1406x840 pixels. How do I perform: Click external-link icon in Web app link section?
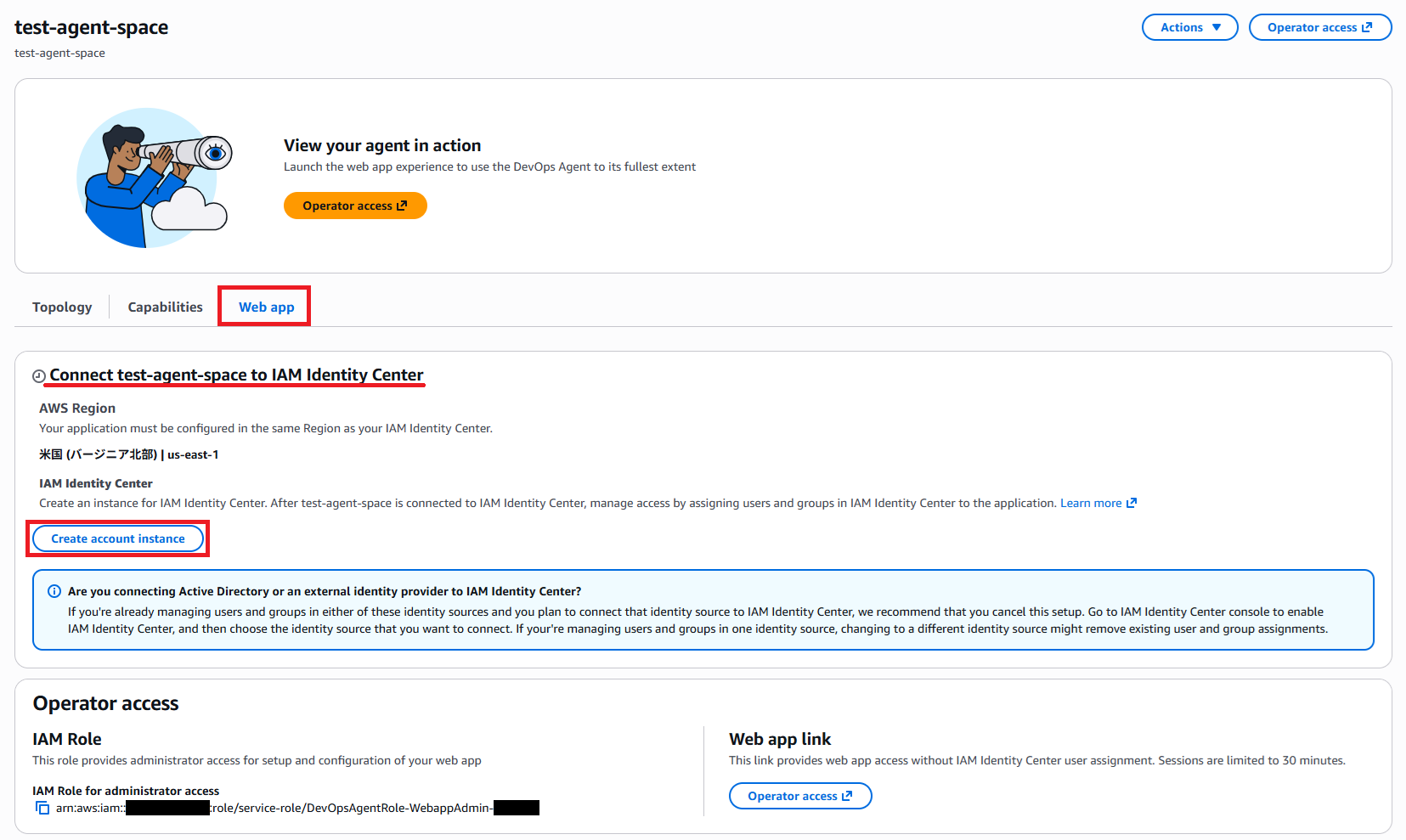pos(847,796)
